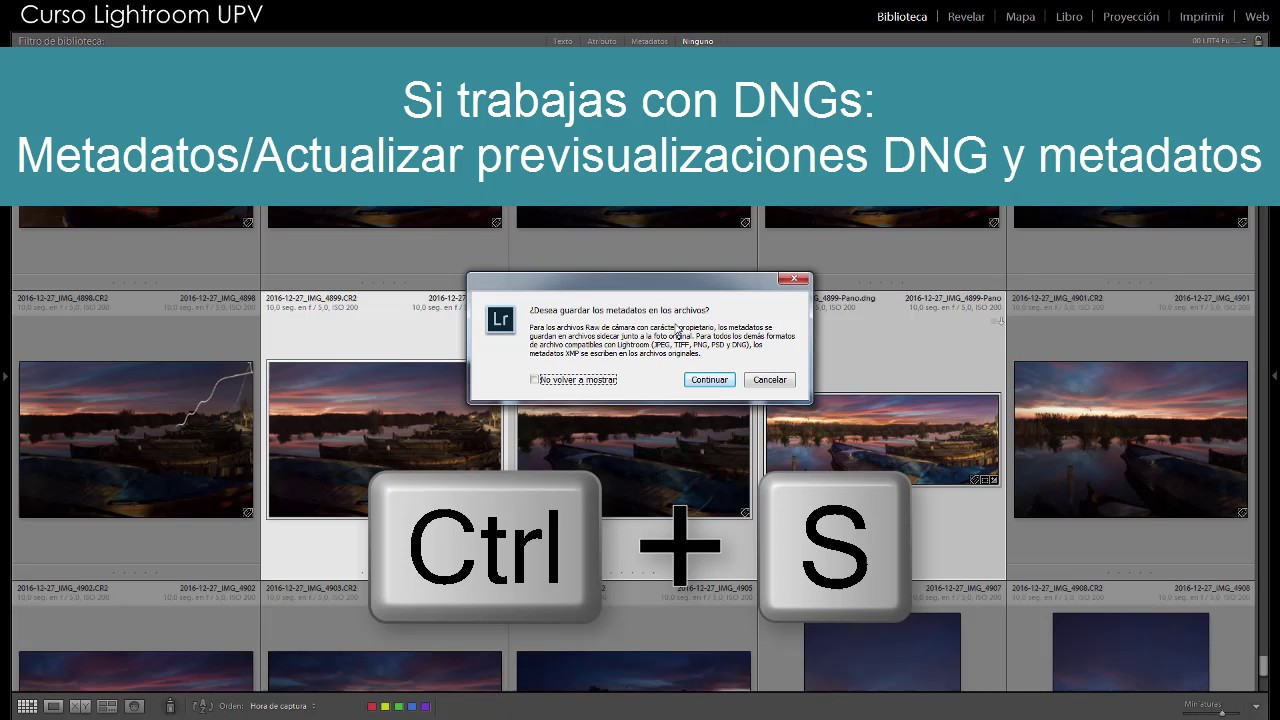Switch to Grid view mode
The height and width of the screenshot is (720, 1280).
[x=27, y=706]
